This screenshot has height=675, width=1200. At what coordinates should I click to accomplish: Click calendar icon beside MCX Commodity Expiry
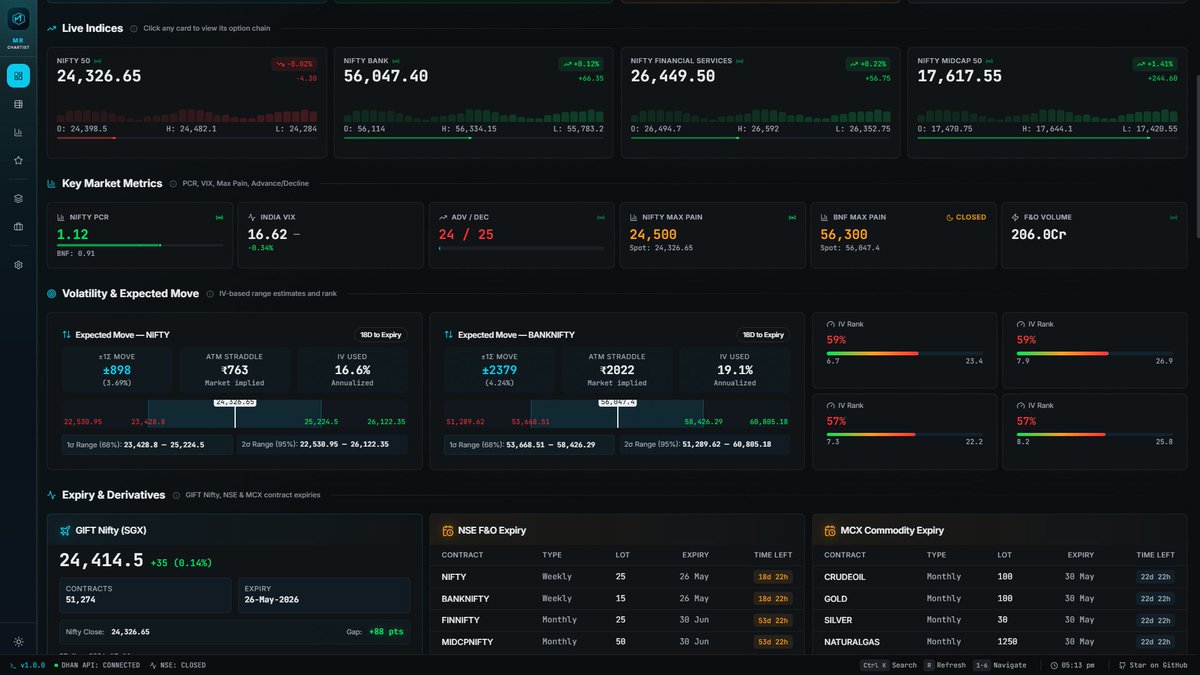pyautogui.click(x=830, y=530)
